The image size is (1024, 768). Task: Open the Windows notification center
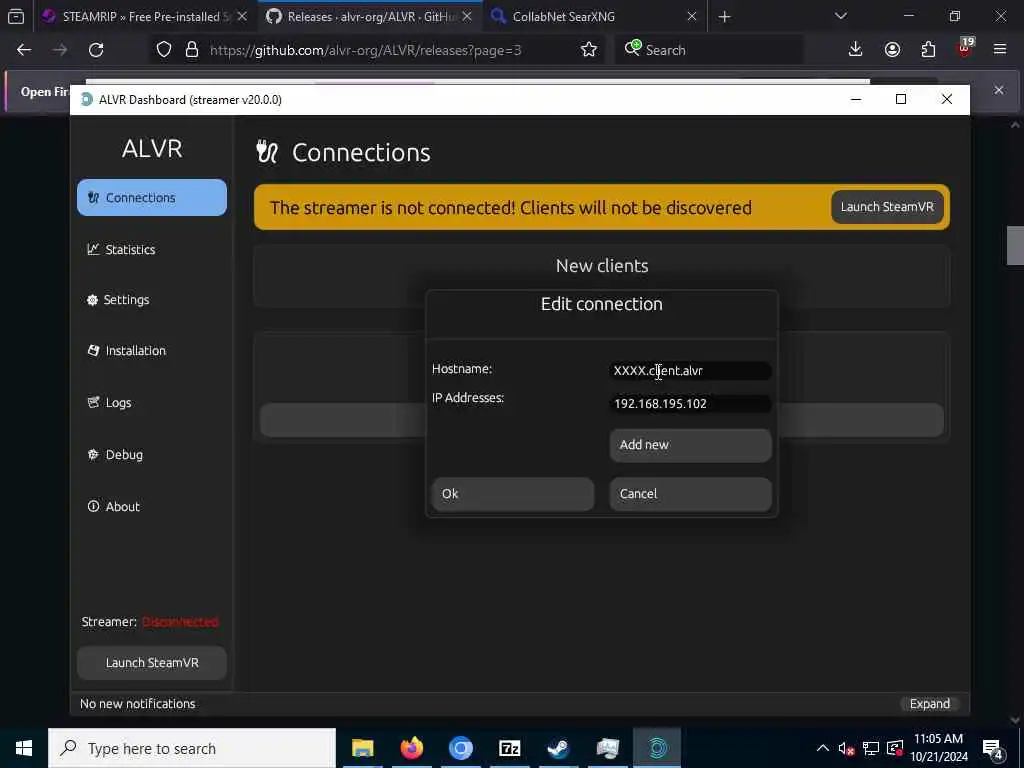click(x=993, y=748)
